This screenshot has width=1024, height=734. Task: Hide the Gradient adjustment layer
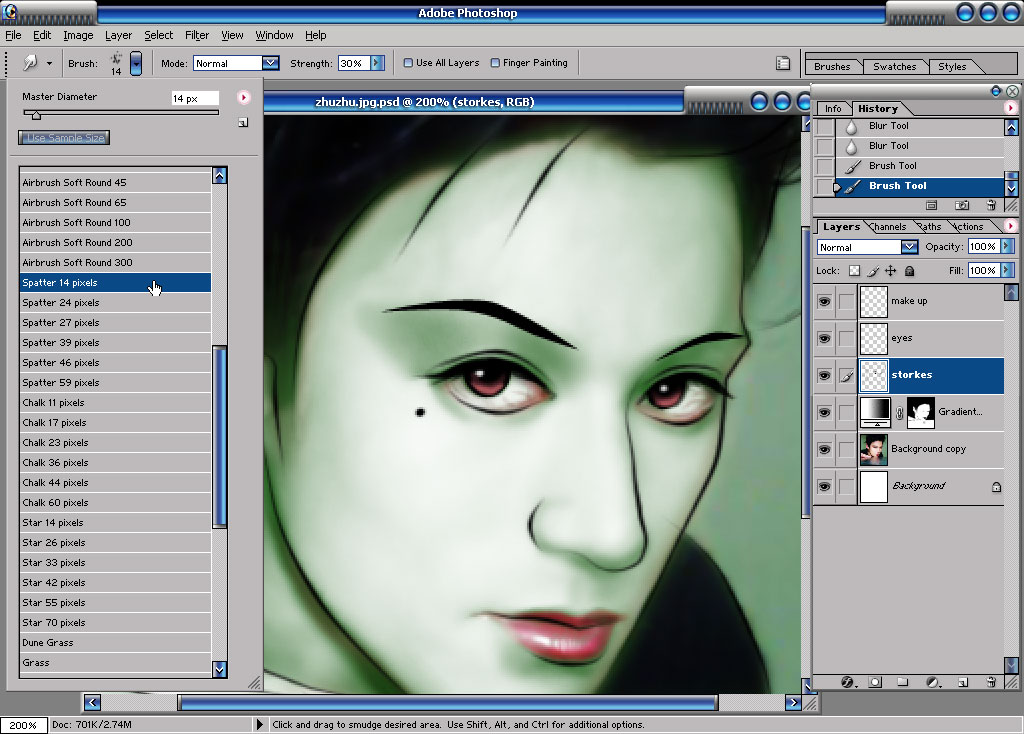click(824, 412)
